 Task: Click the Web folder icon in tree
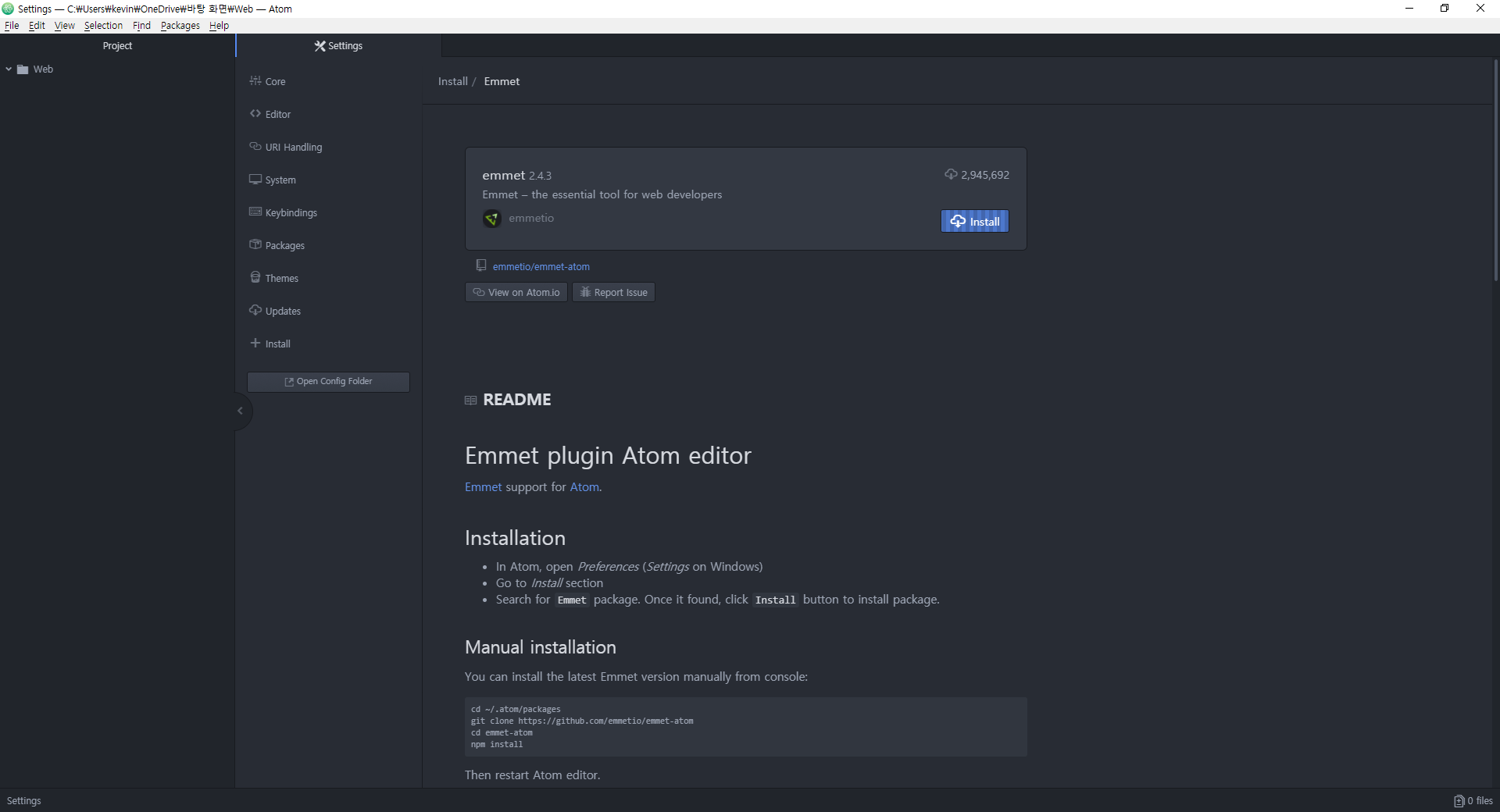tap(23, 69)
